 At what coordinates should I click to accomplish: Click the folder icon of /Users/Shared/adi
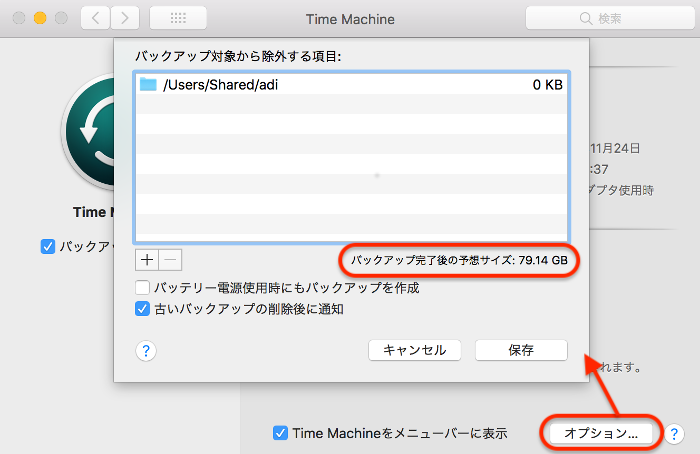coord(148,84)
